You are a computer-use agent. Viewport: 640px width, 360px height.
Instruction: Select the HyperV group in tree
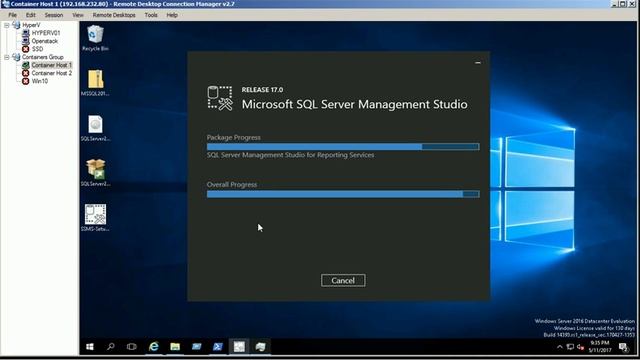coord(31,25)
